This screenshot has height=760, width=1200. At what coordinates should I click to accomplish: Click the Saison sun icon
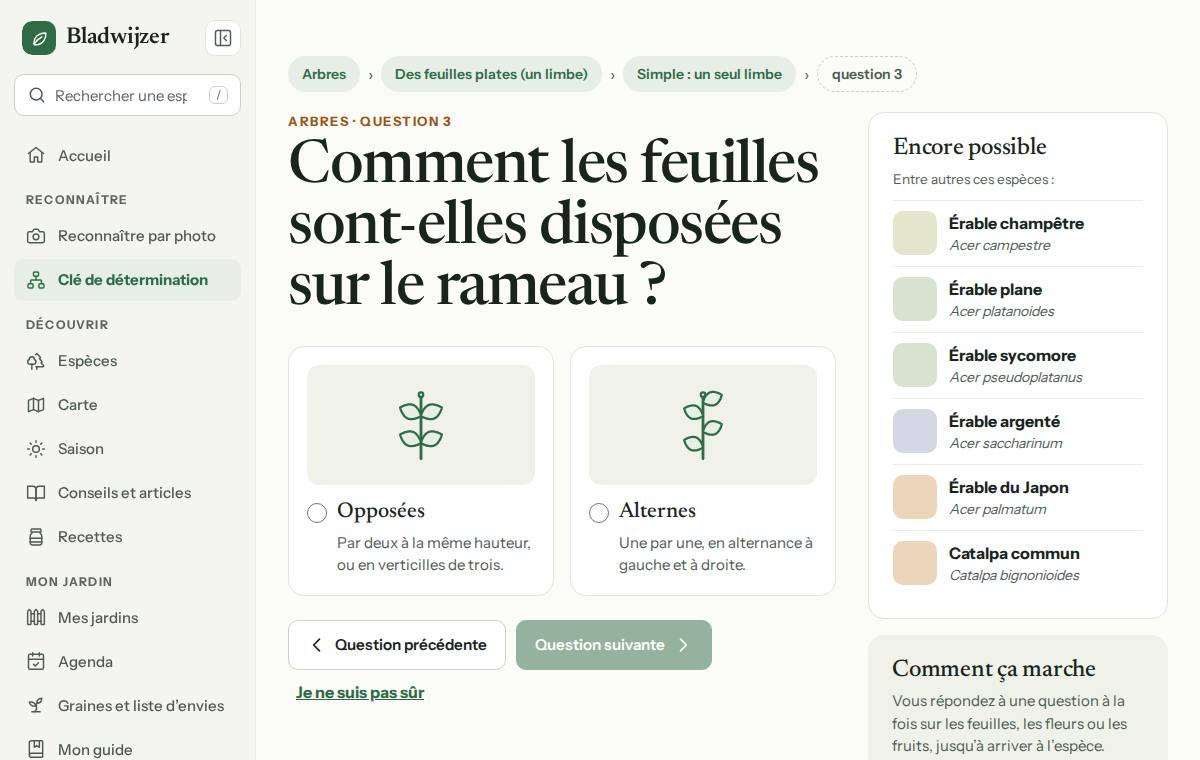coord(36,449)
